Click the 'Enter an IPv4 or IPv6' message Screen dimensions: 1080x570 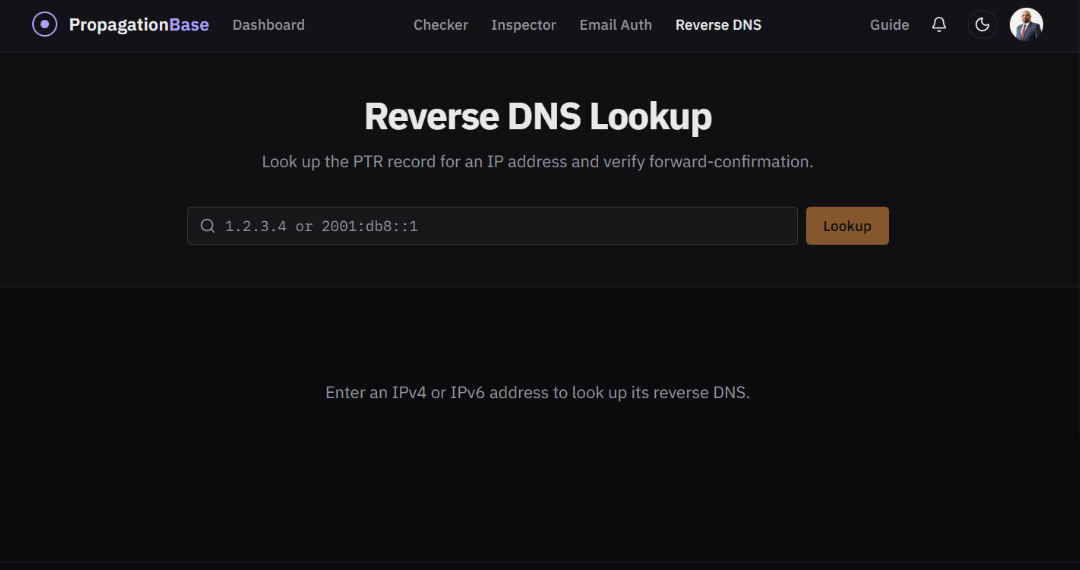pos(537,392)
